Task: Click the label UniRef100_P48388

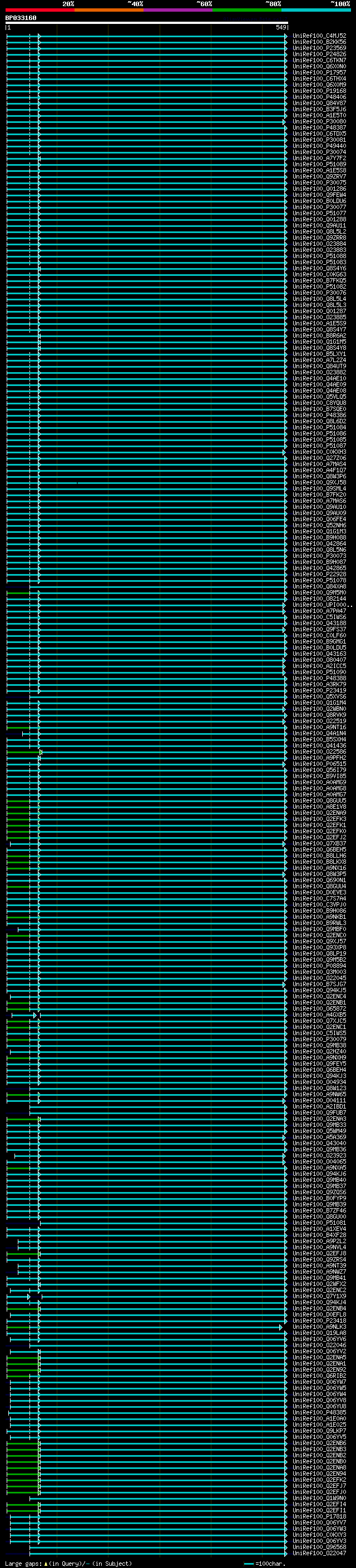Action: click(x=319, y=678)
